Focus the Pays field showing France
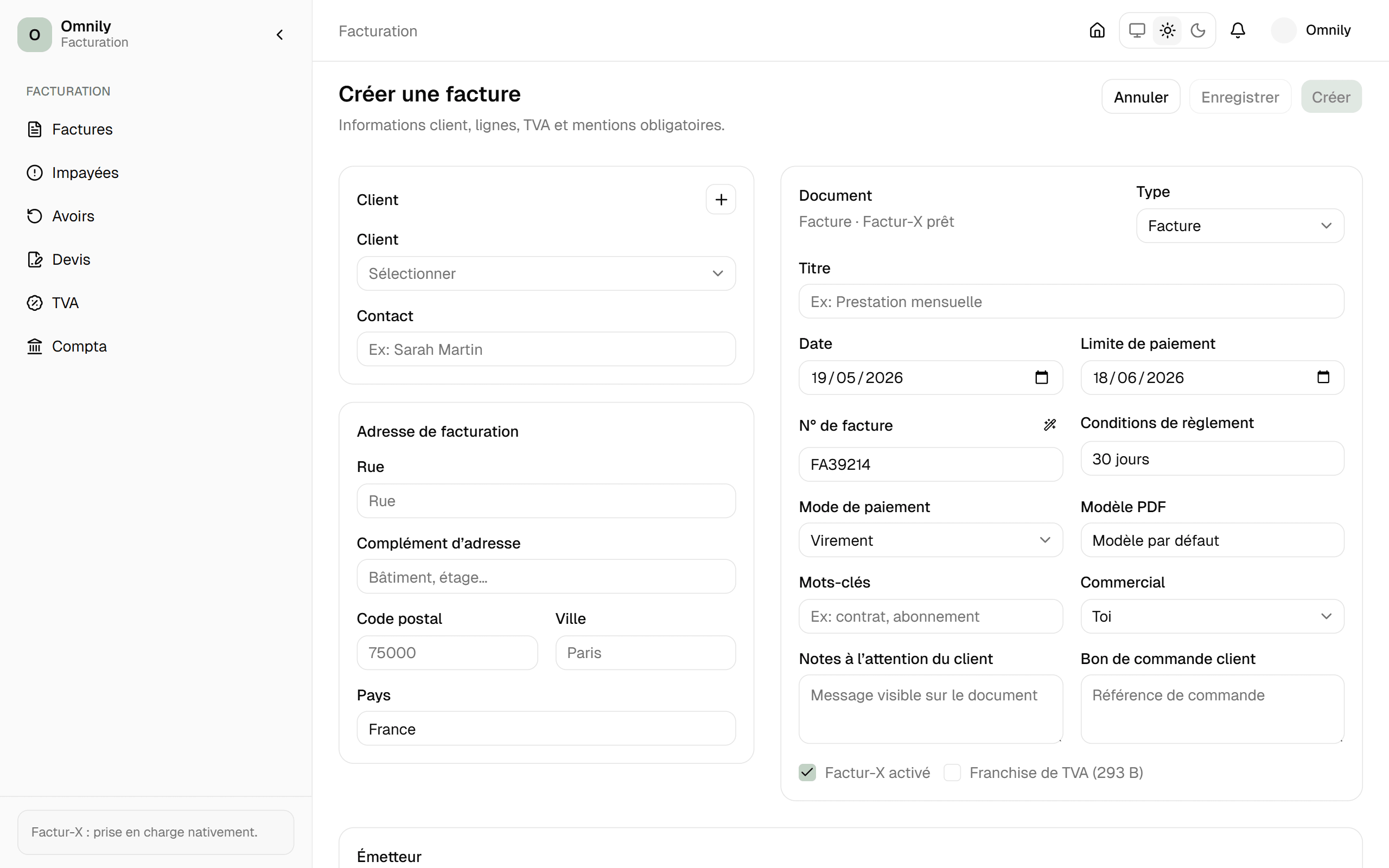Viewport: 1389px width, 868px height. pyautogui.click(x=546, y=729)
